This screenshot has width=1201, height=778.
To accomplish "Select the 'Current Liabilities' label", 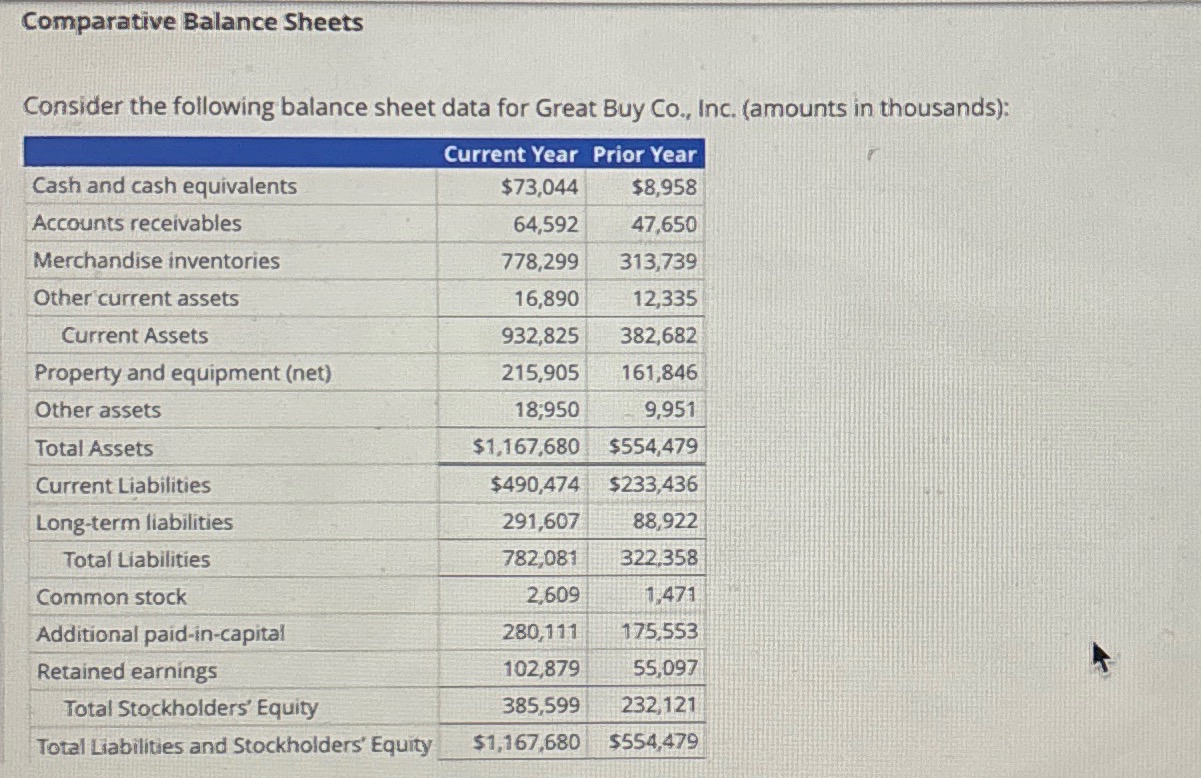I will point(124,486).
